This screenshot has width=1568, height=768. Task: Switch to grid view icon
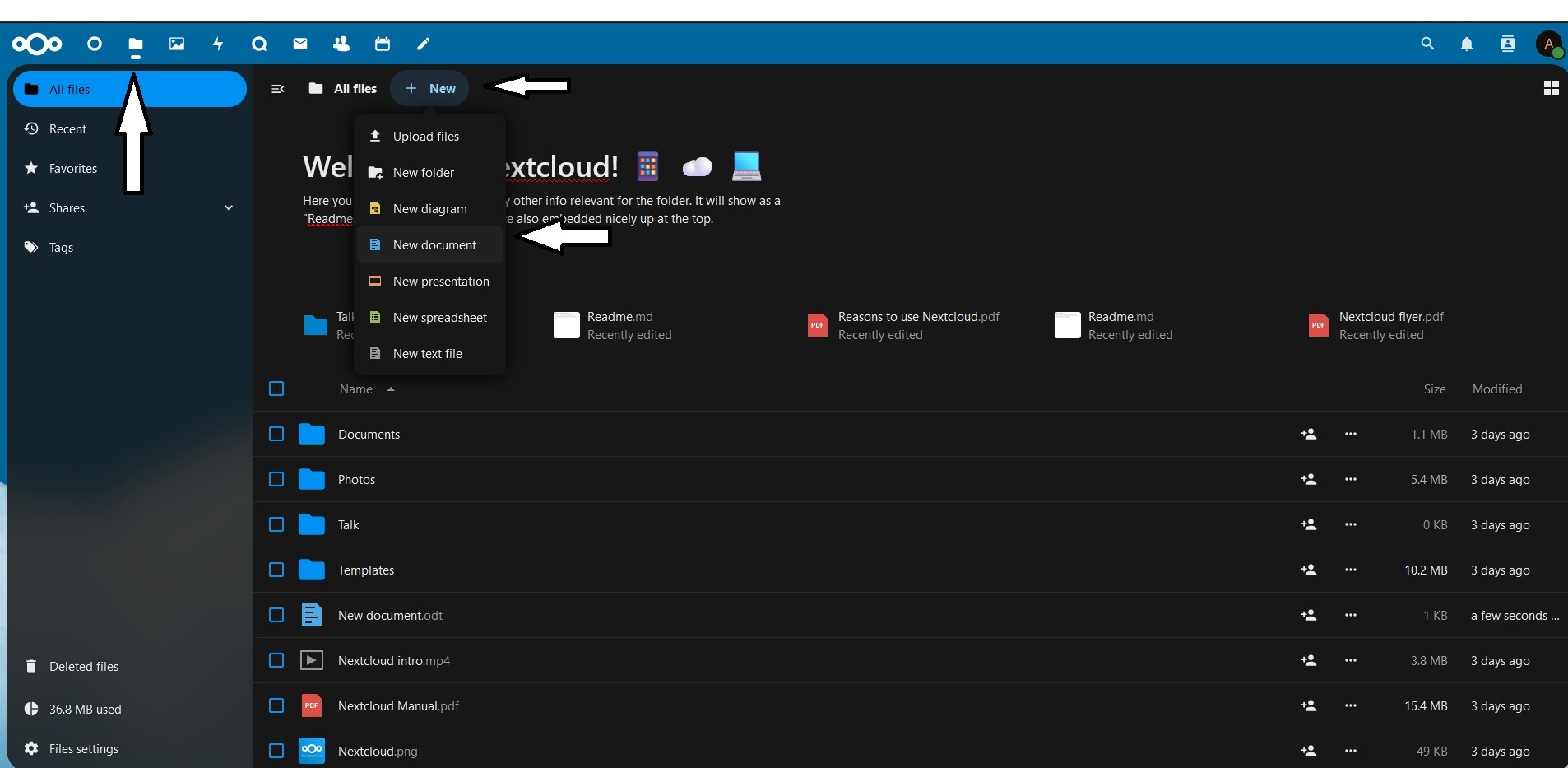point(1551,88)
